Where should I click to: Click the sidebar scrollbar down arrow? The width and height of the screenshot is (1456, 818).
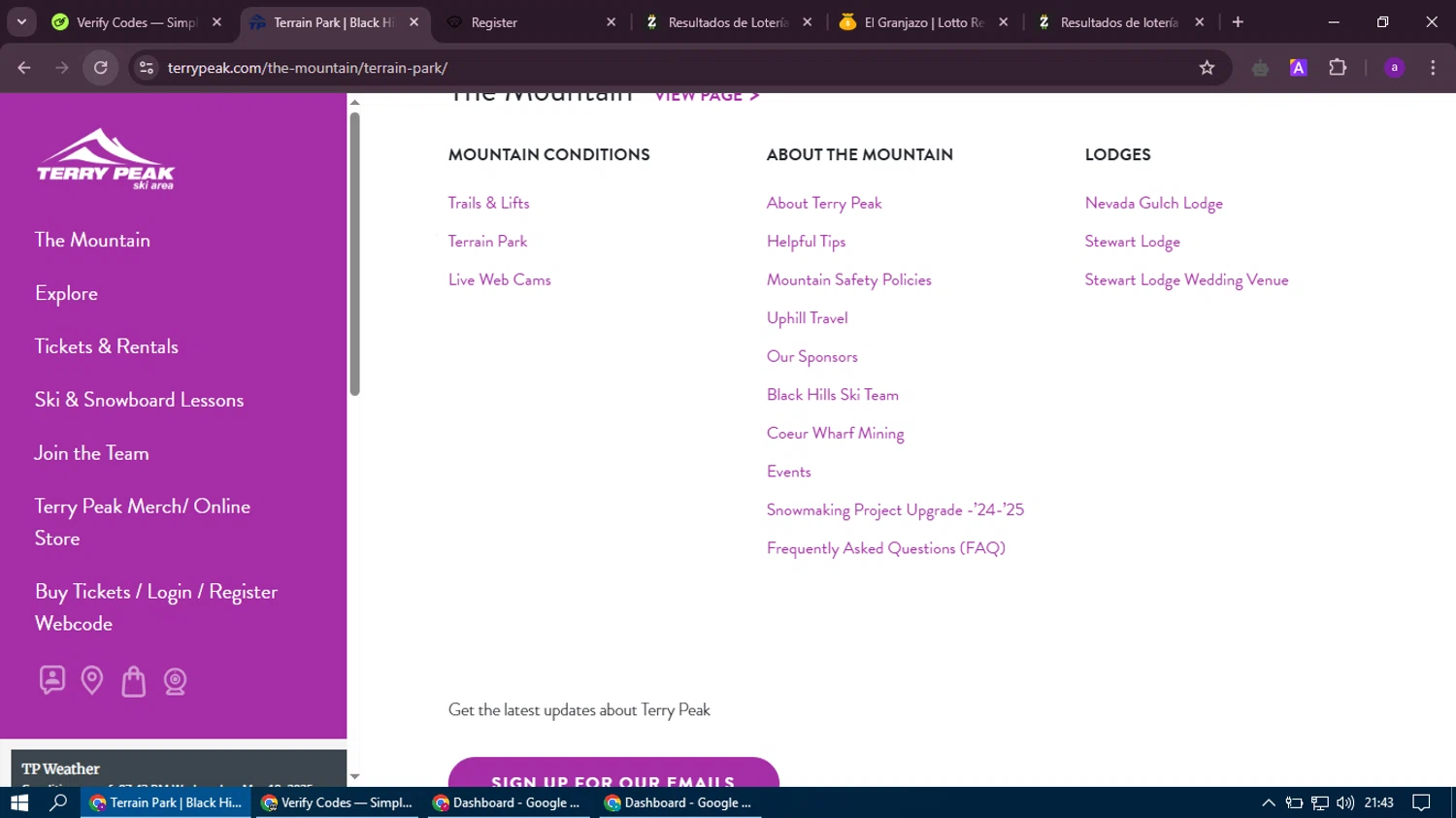[354, 776]
